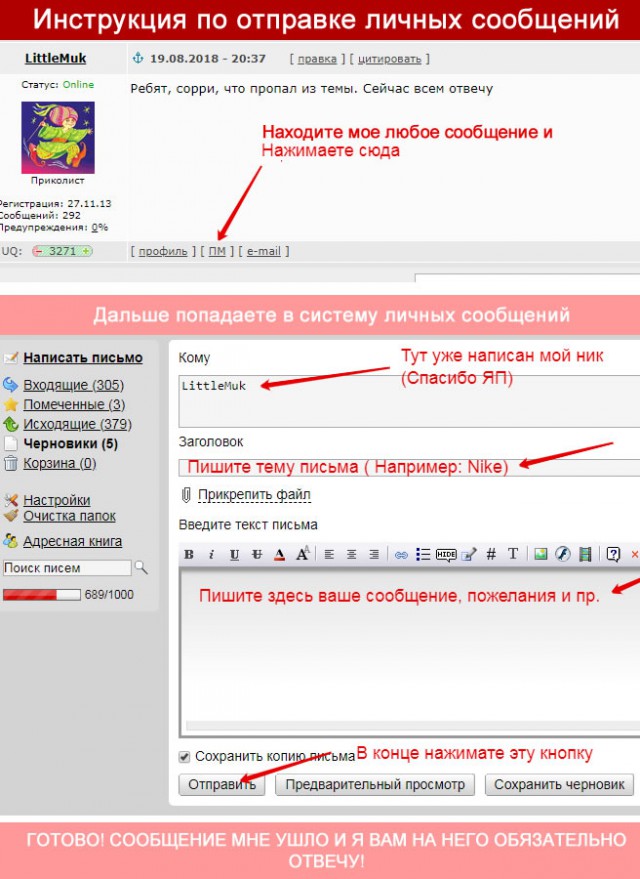Increase UQ rating with plus button
This screenshot has width=640, height=879.
tap(86, 251)
